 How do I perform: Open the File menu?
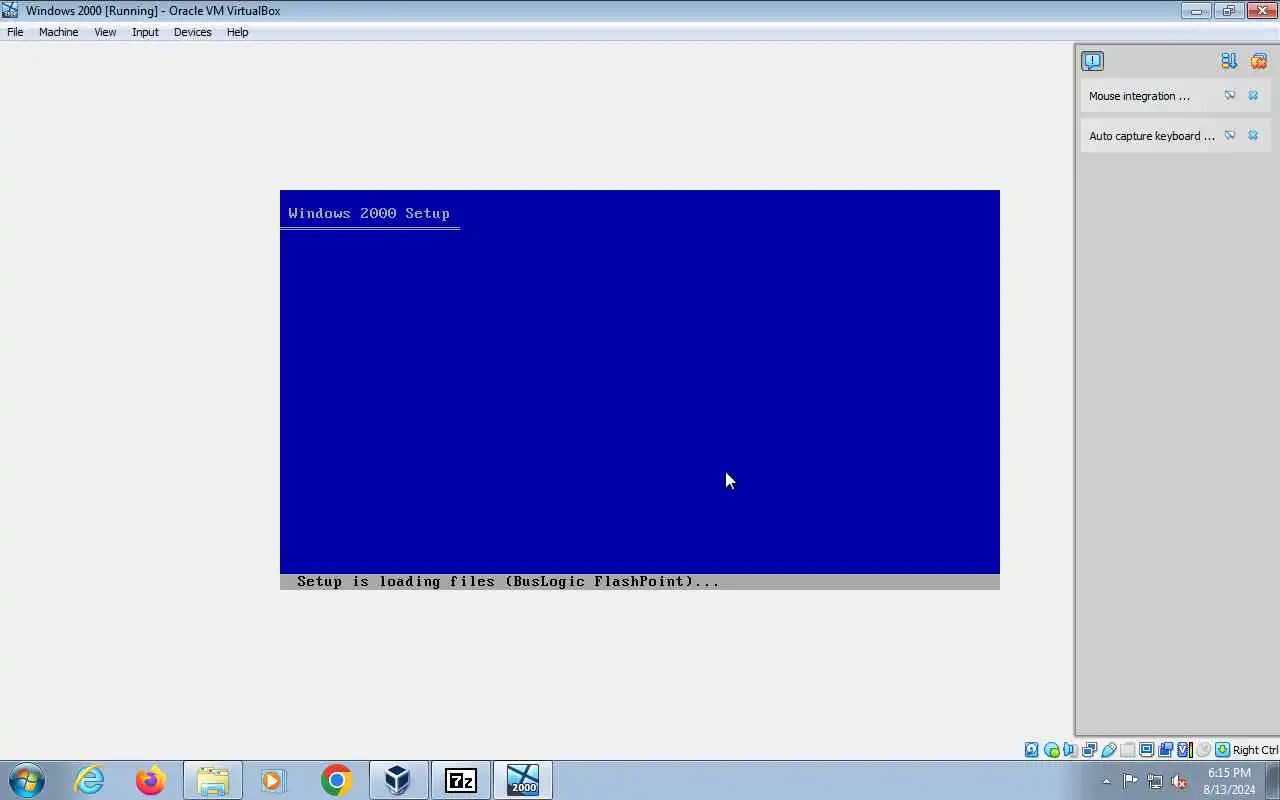pyautogui.click(x=15, y=32)
